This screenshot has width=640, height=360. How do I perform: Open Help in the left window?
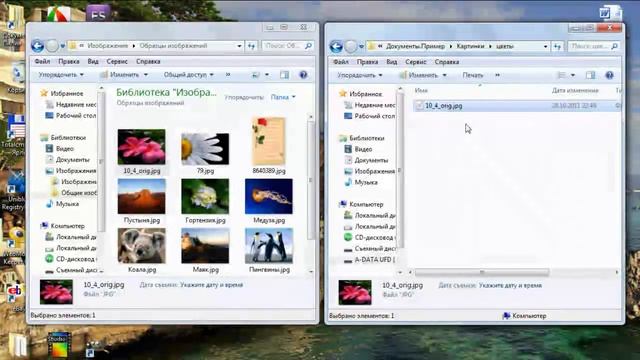tap(303, 75)
